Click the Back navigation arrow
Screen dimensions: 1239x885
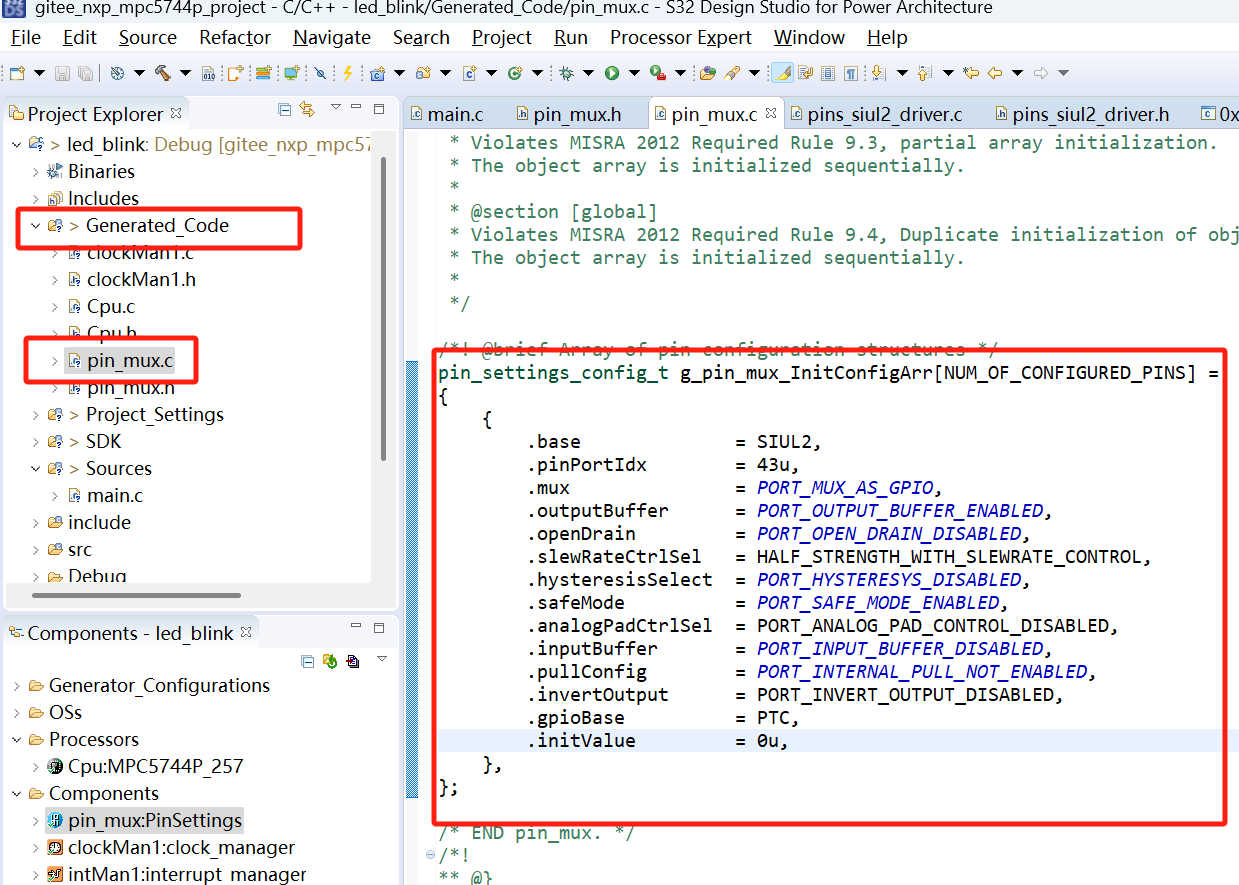[x=995, y=73]
